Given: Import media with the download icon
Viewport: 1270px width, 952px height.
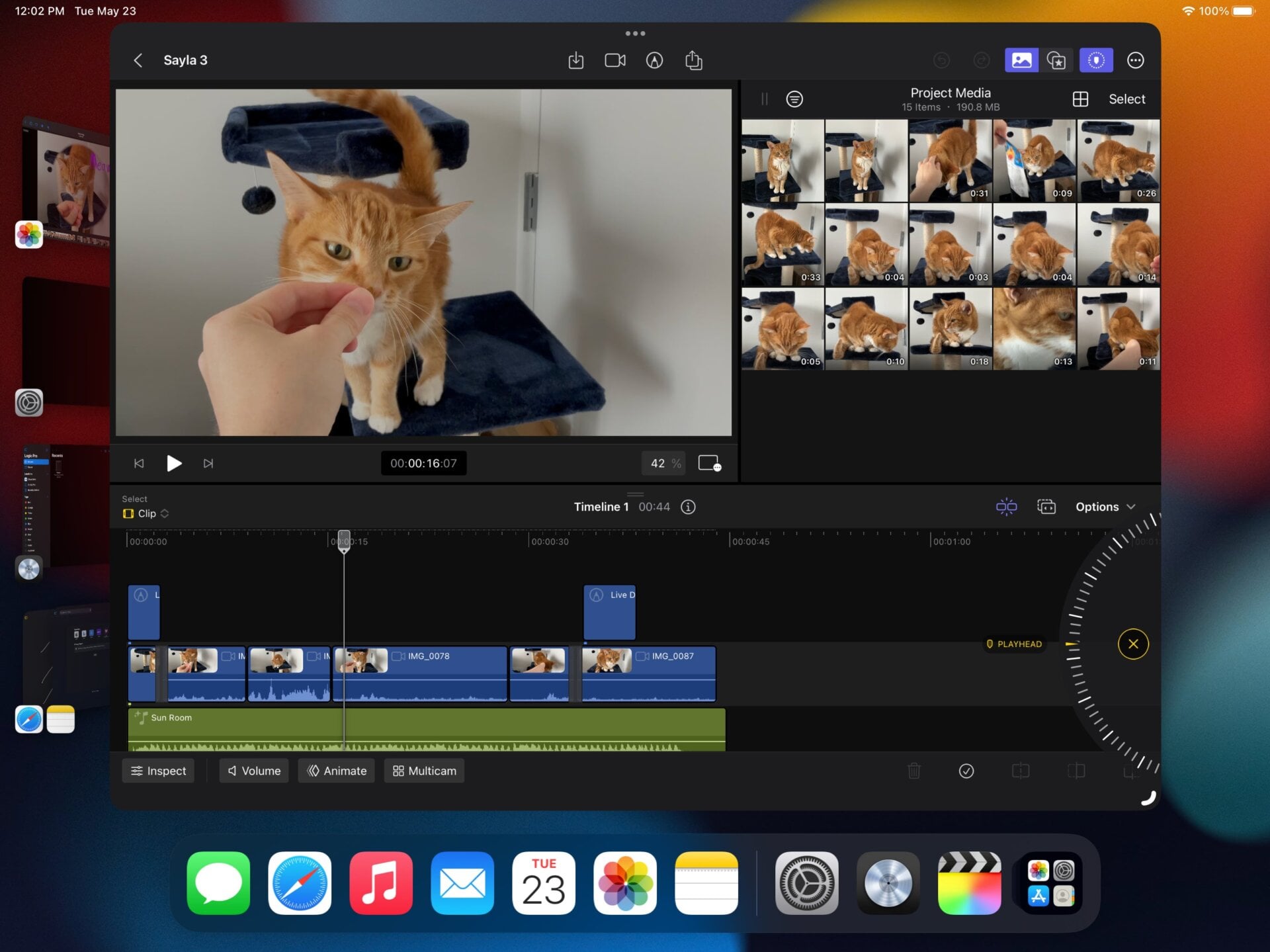Looking at the screenshot, I should [575, 60].
